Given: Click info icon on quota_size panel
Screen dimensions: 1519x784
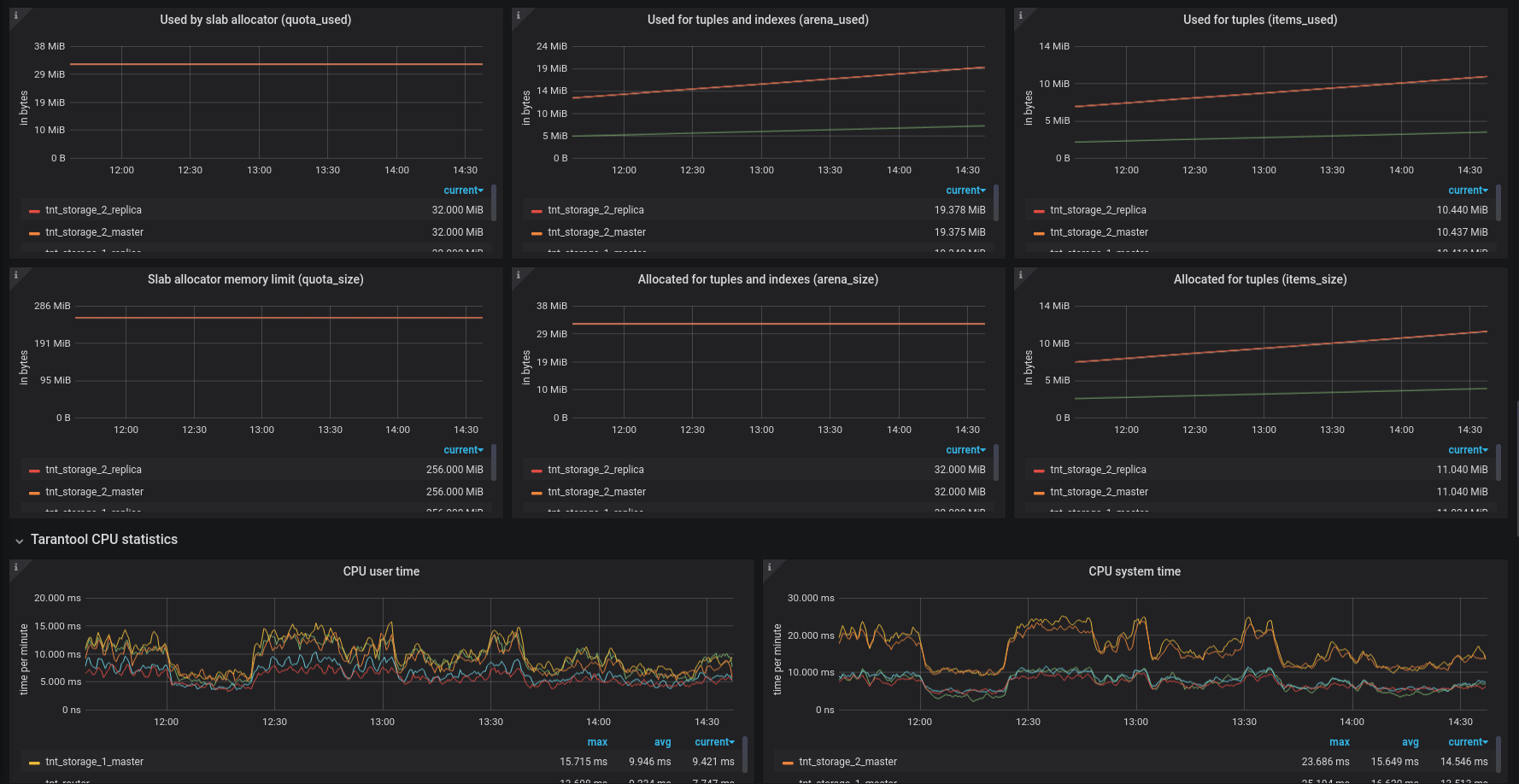Looking at the screenshot, I should [15, 274].
